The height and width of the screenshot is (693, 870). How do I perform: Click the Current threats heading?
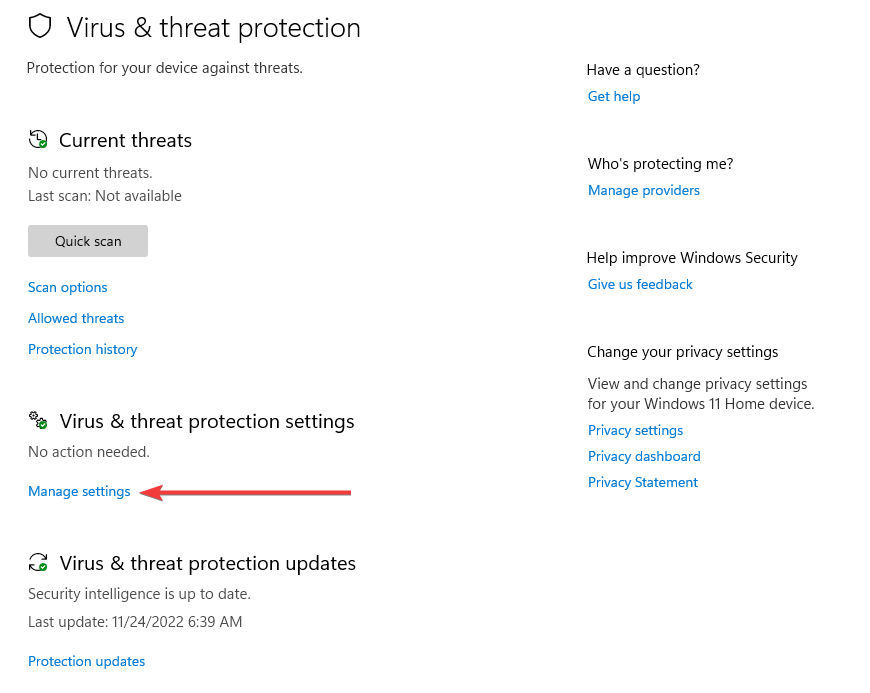125,140
